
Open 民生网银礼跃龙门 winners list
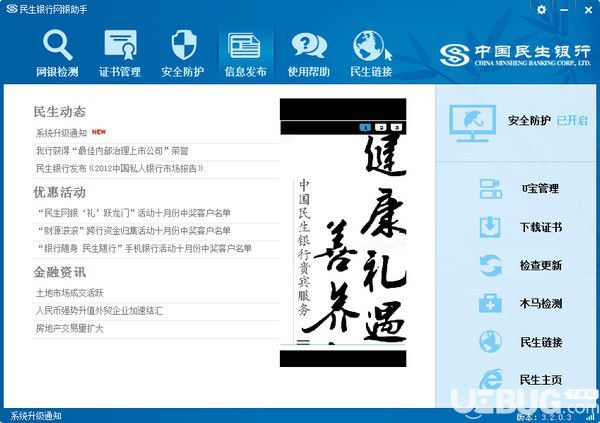134,213
